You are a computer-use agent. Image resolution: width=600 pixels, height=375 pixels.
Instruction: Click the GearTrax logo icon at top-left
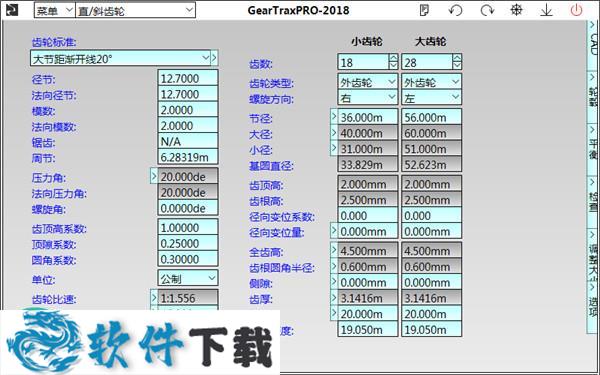(11, 10)
